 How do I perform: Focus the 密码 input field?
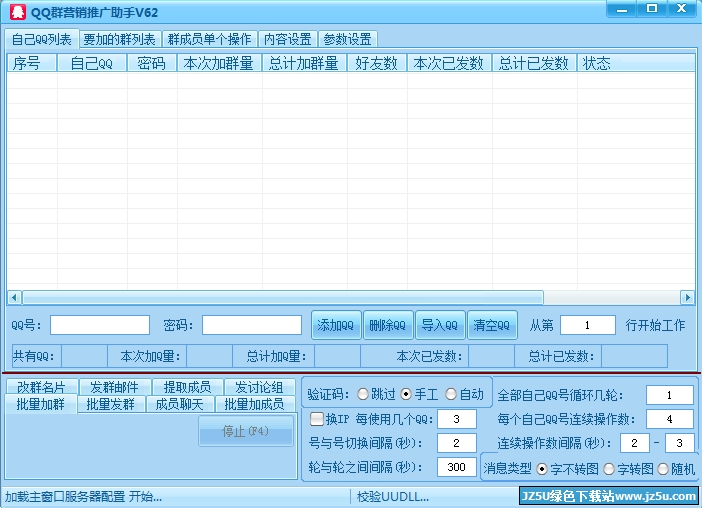pyautogui.click(x=252, y=325)
